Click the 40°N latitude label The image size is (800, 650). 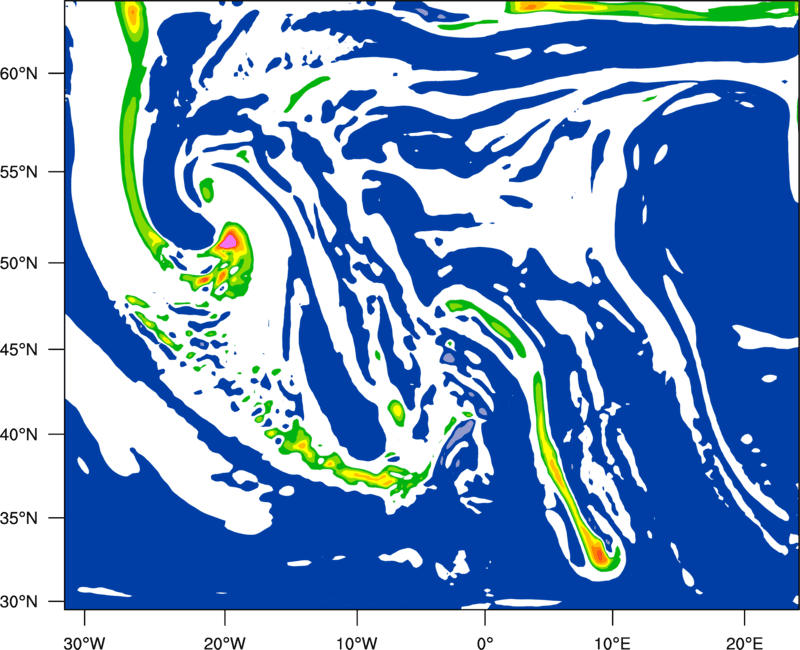point(19,435)
